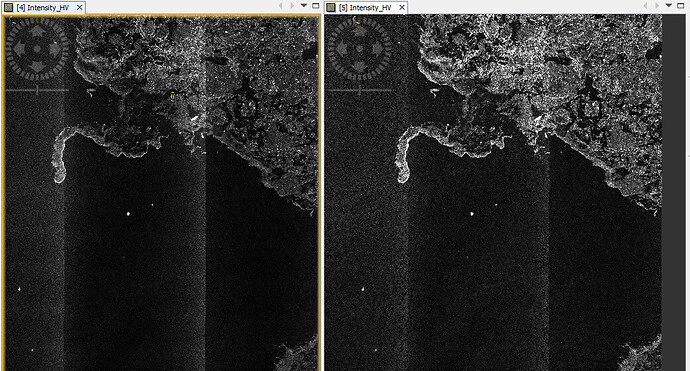Open document list dropdown for left tab group
690x371 pixels.
point(304,6)
